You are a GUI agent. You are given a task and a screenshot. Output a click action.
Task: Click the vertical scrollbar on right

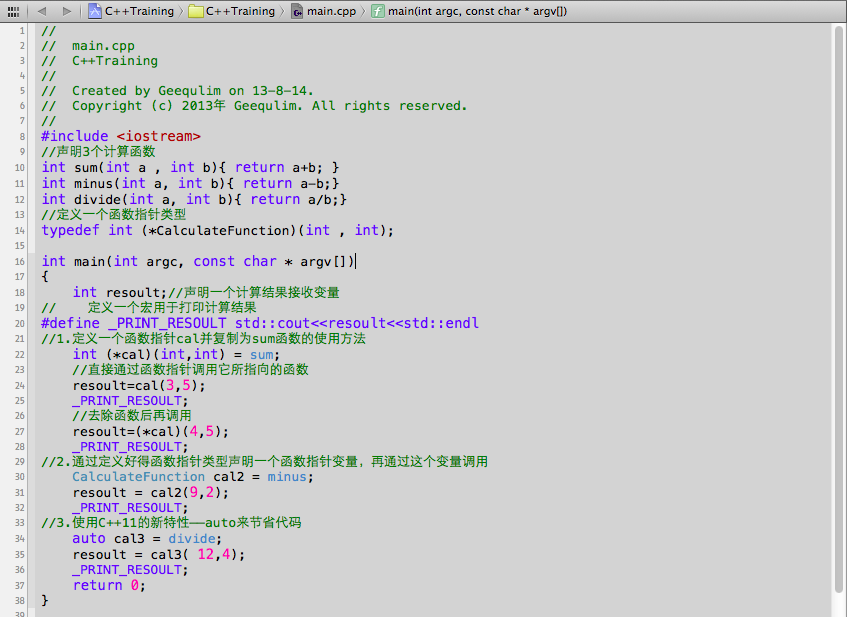(838, 320)
